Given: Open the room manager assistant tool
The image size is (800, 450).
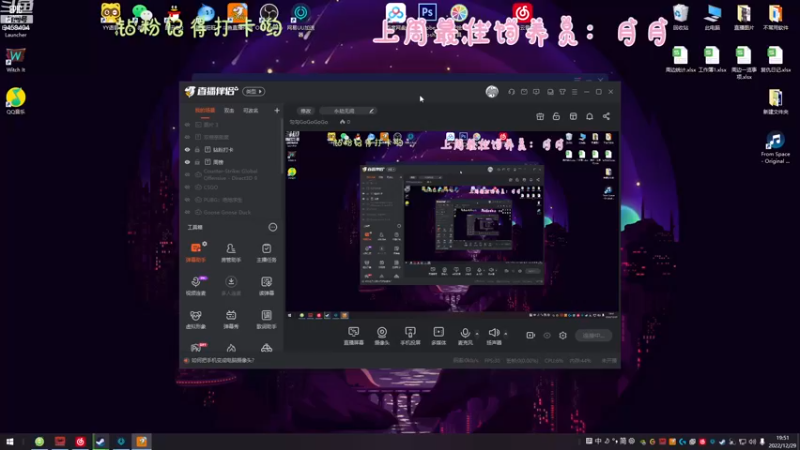Looking at the screenshot, I should click(x=231, y=252).
